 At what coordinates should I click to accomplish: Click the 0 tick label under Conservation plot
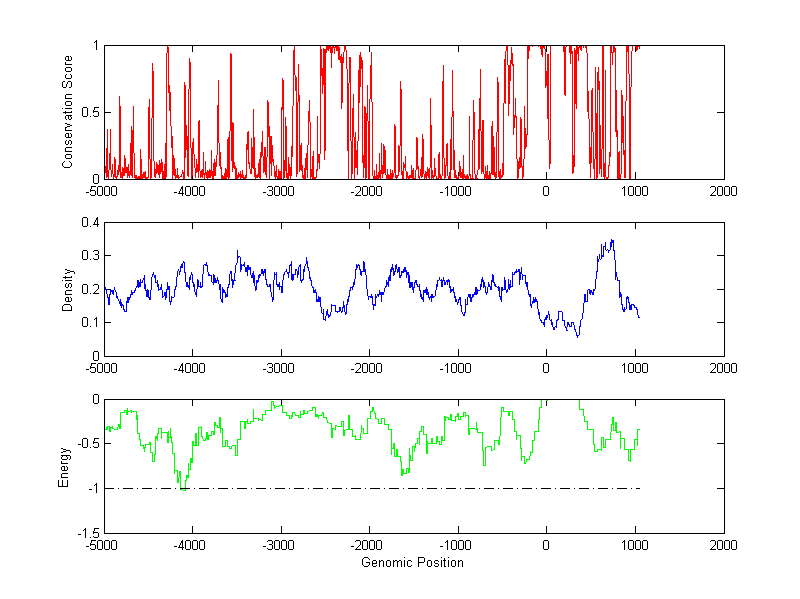[546, 190]
